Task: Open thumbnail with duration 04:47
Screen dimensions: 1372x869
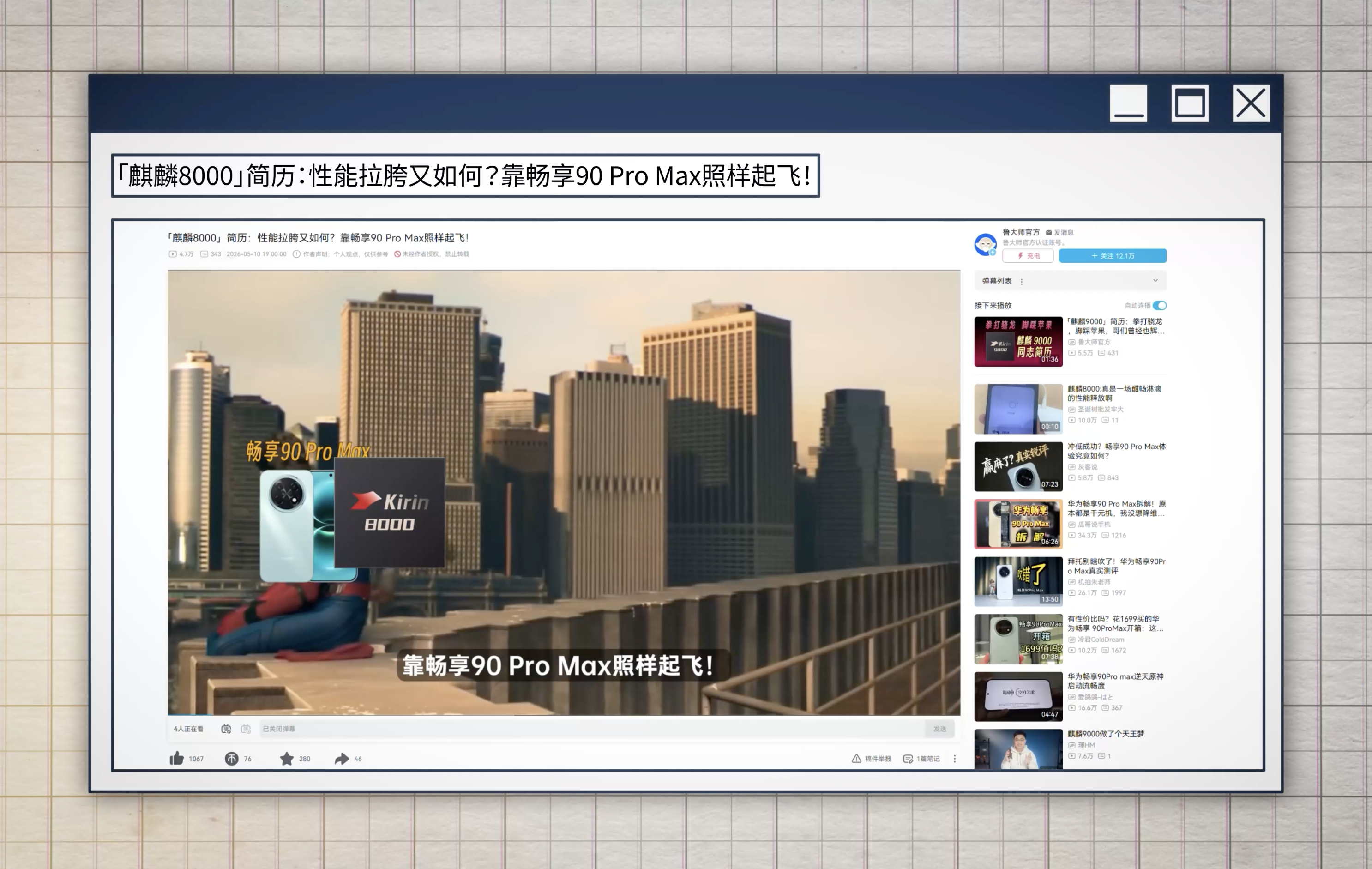Action: [x=1018, y=696]
